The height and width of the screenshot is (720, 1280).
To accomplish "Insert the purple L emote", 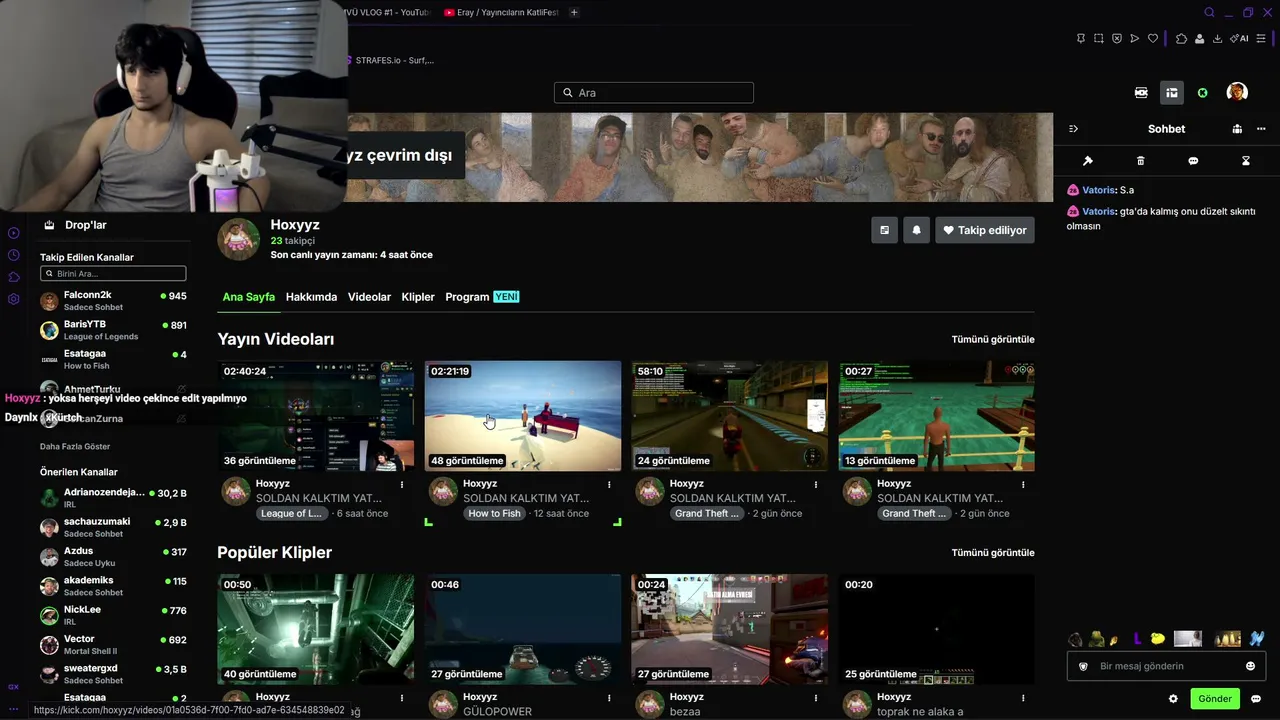I will (1137, 639).
